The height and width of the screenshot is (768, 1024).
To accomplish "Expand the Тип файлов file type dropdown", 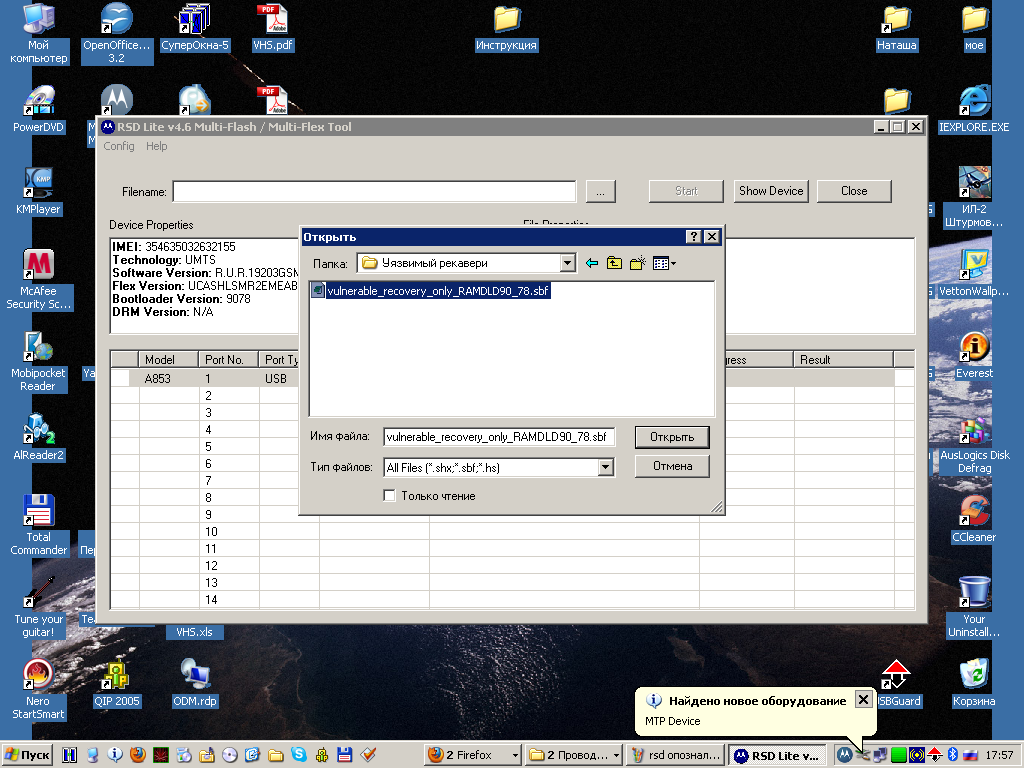I will pos(605,468).
